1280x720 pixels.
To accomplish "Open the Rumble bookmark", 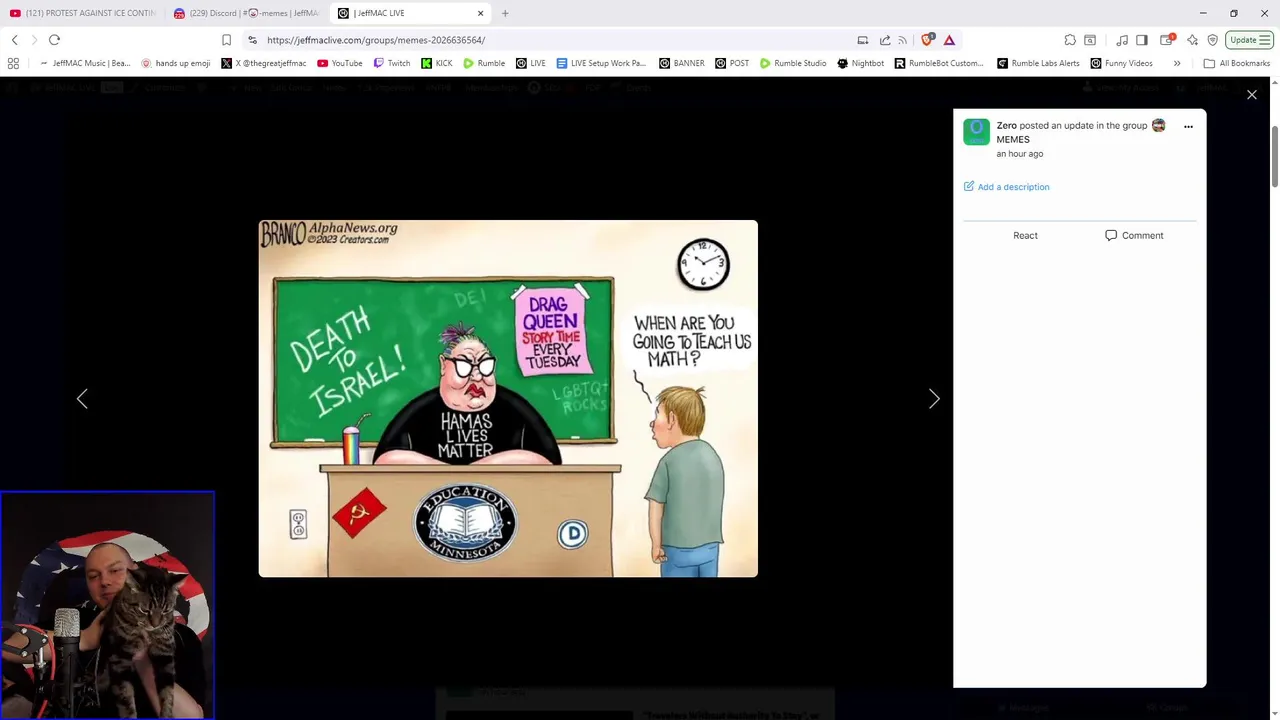I will pos(484,63).
